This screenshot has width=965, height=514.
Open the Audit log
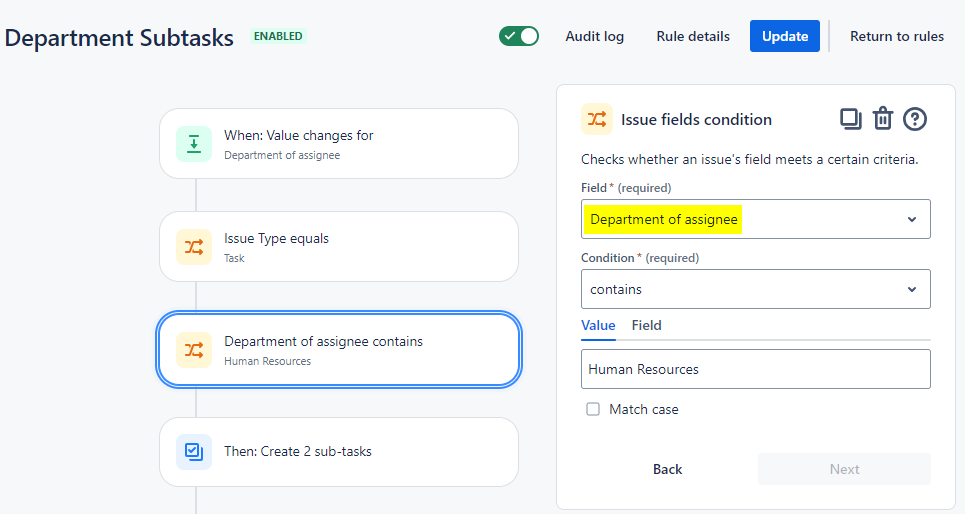594,36
